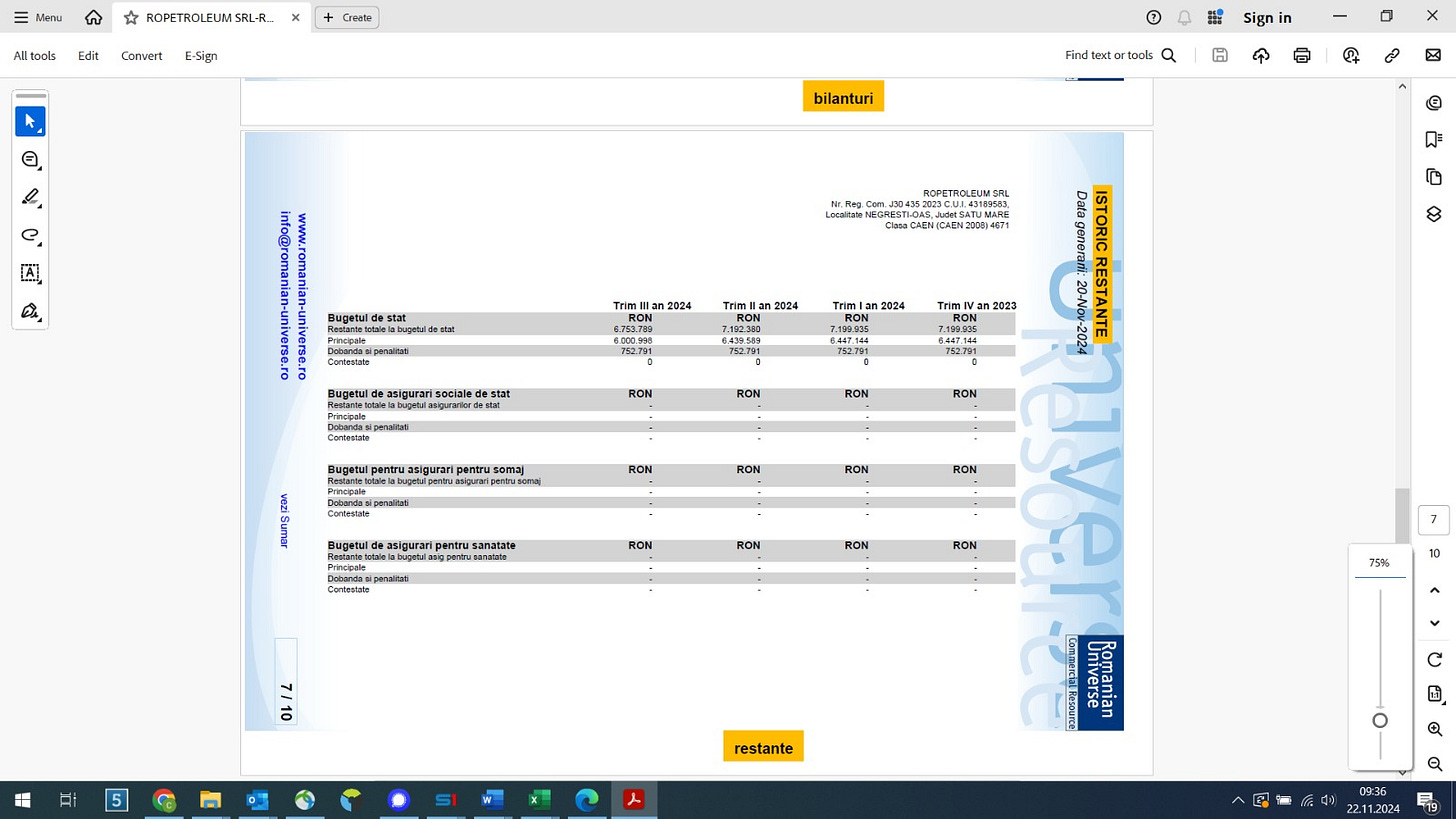Click Find text or tools search

[x=1120, y=56]
